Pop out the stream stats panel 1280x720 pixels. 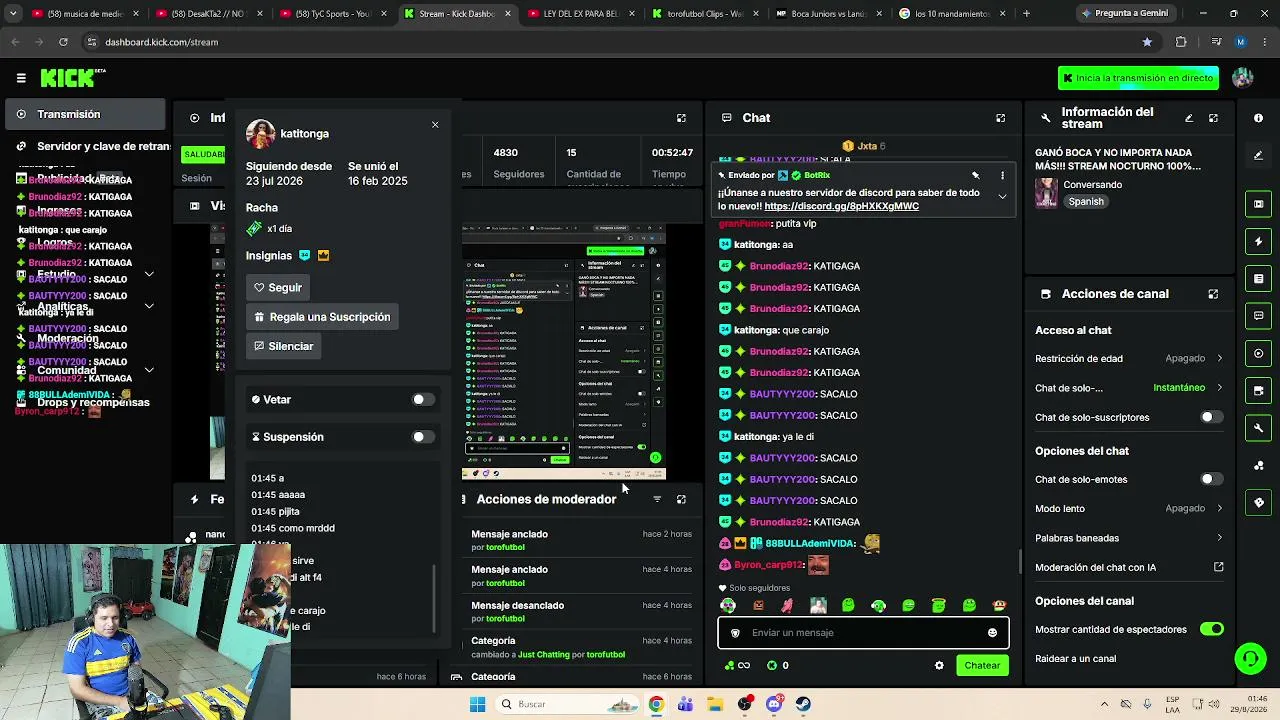681,118
